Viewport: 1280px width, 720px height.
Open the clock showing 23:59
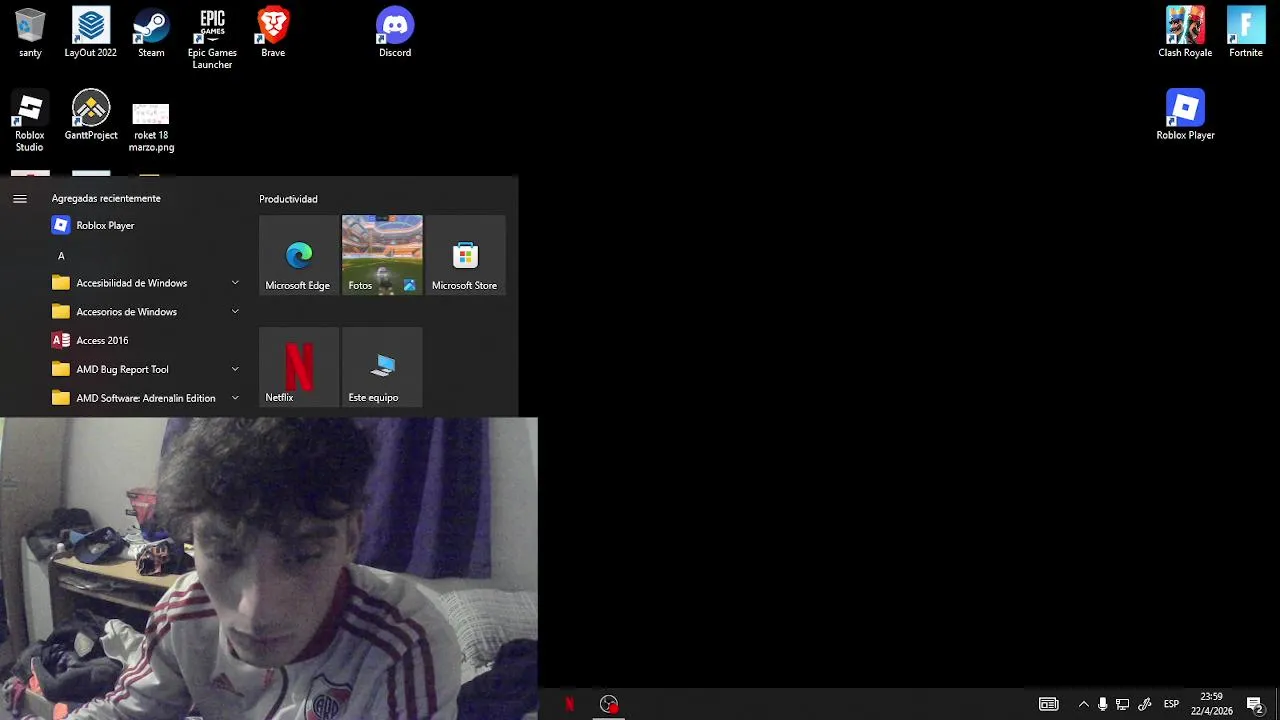pos(1211,704)
